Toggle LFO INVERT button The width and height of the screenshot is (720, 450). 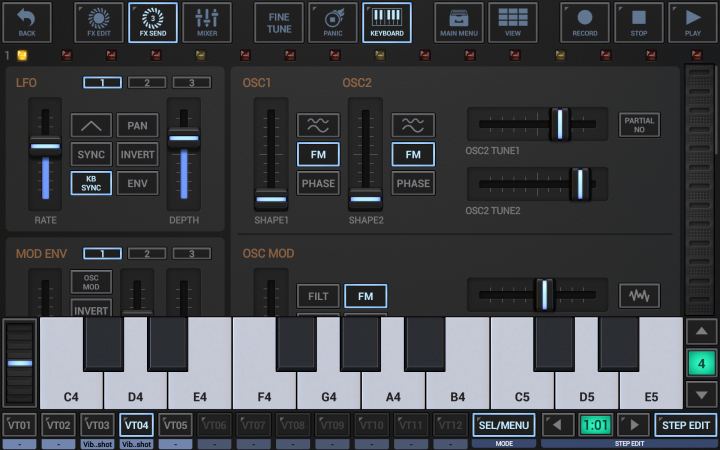tap(137, 154)
